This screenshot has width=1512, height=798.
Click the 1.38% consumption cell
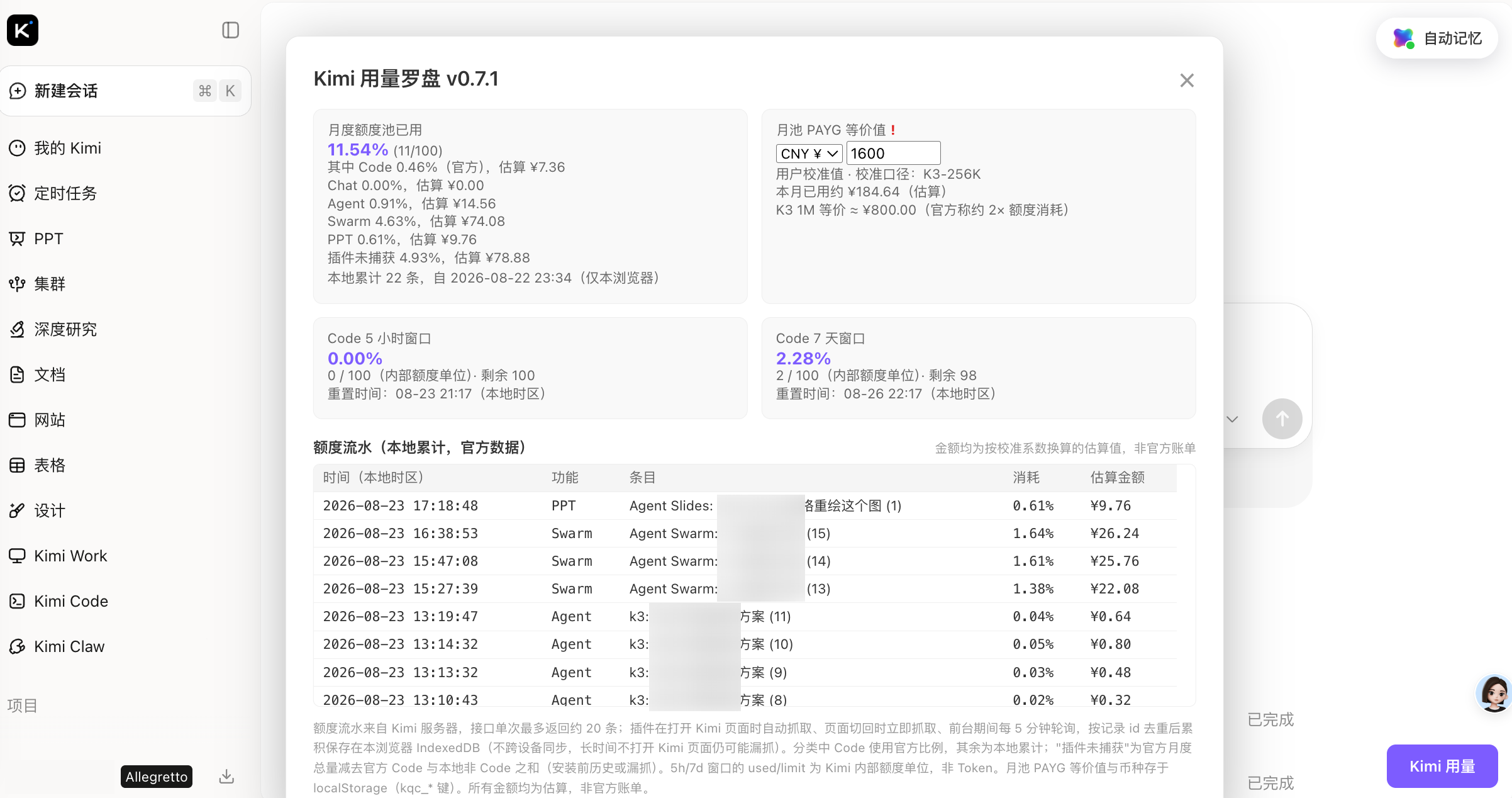[1033, 588]
